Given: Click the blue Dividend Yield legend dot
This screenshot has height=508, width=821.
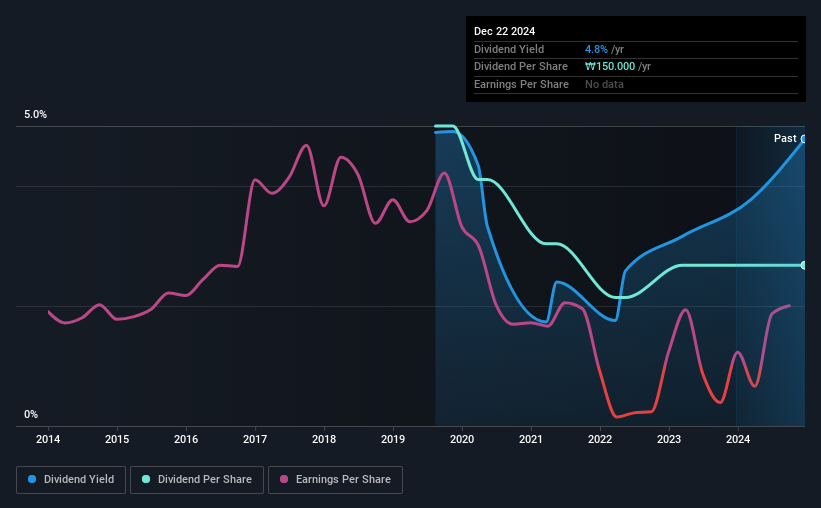Looking at the screenshot, I should pos(32,479).
